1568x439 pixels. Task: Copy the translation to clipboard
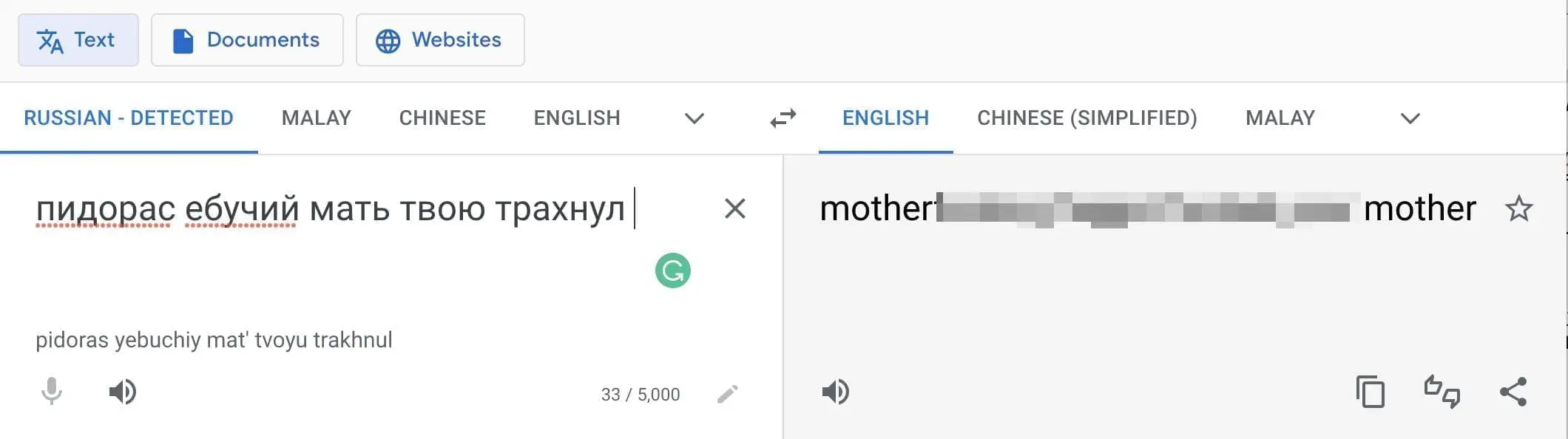(x=1370, y=392)
